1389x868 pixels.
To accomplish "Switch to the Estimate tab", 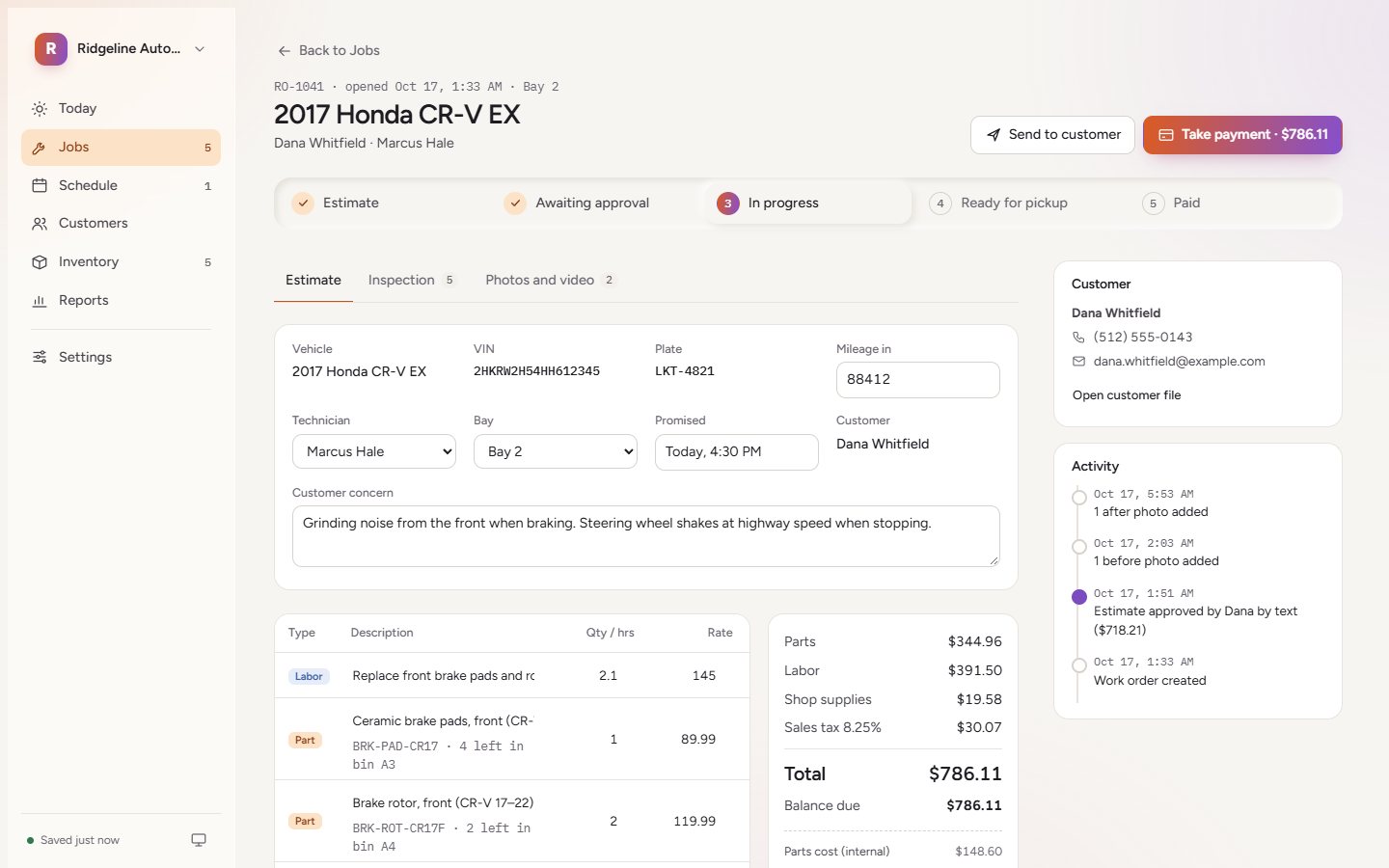I will [x=313, y=281].
